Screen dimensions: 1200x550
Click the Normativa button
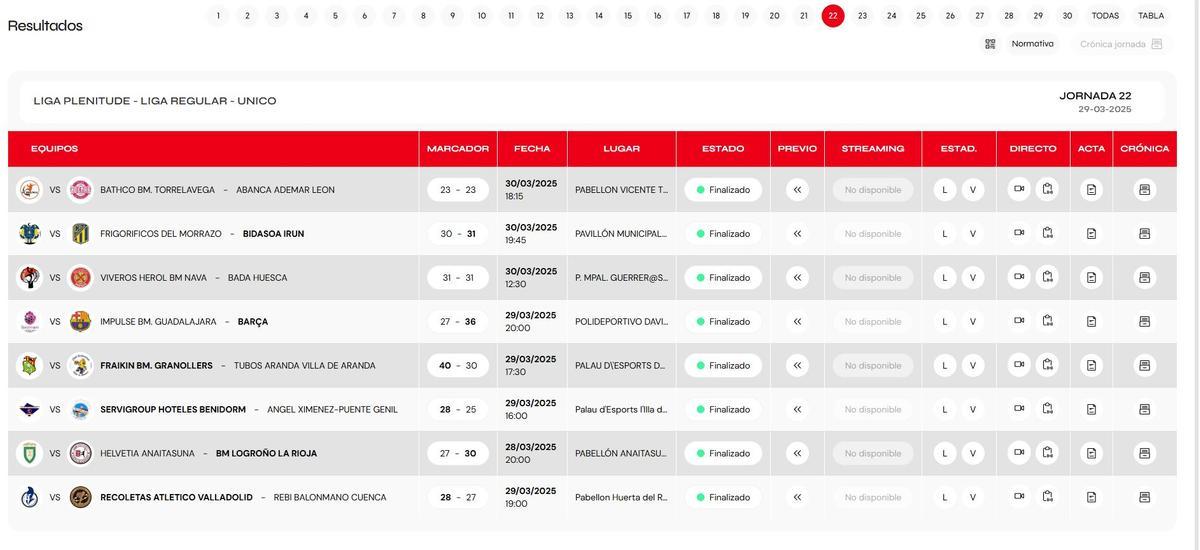click(x=1032, y=44)
